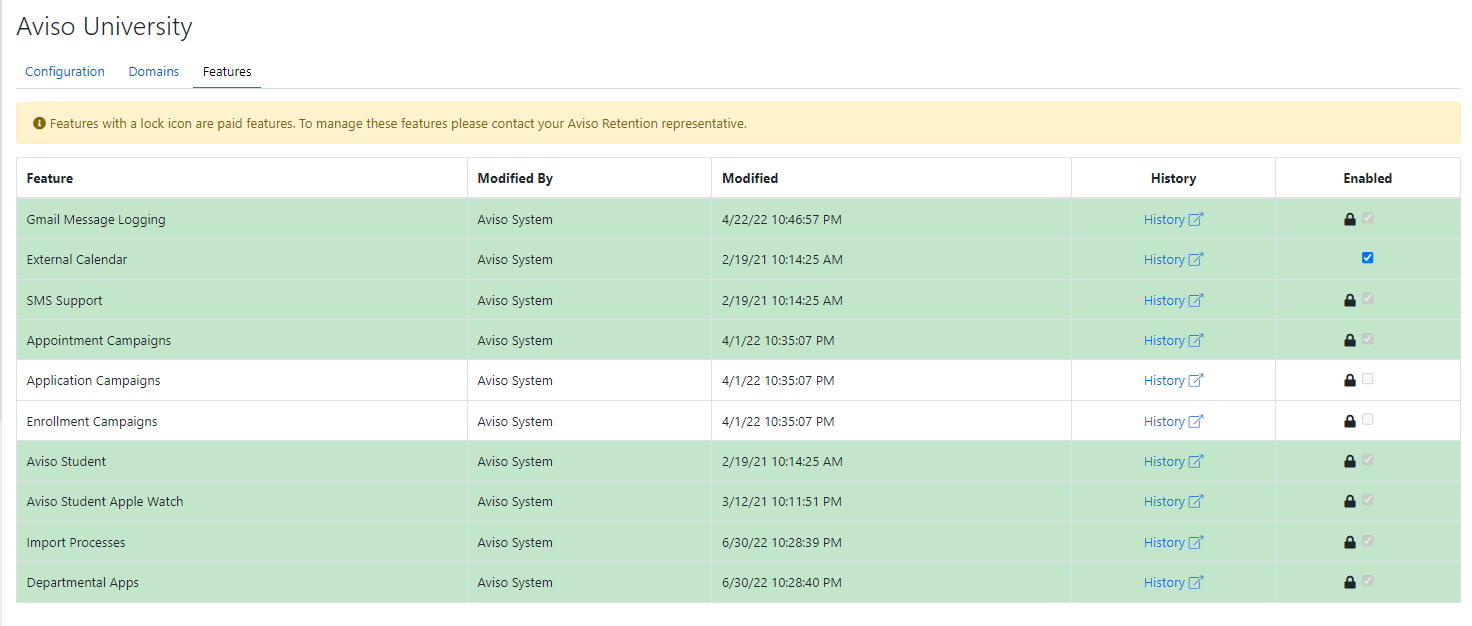Select the SMS Support feature name
This screenshot has height=626, width=1472.
[65, 300]
